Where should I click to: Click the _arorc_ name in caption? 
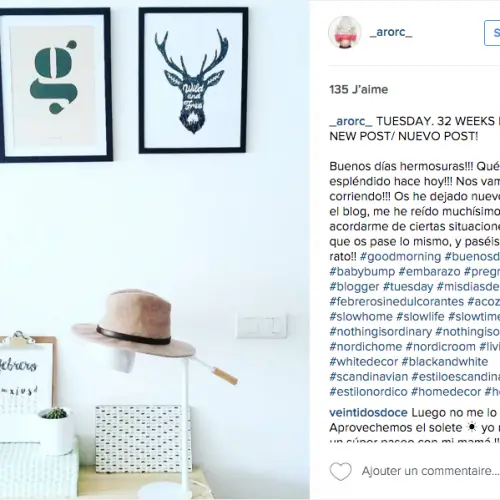[x=351, y=121]
